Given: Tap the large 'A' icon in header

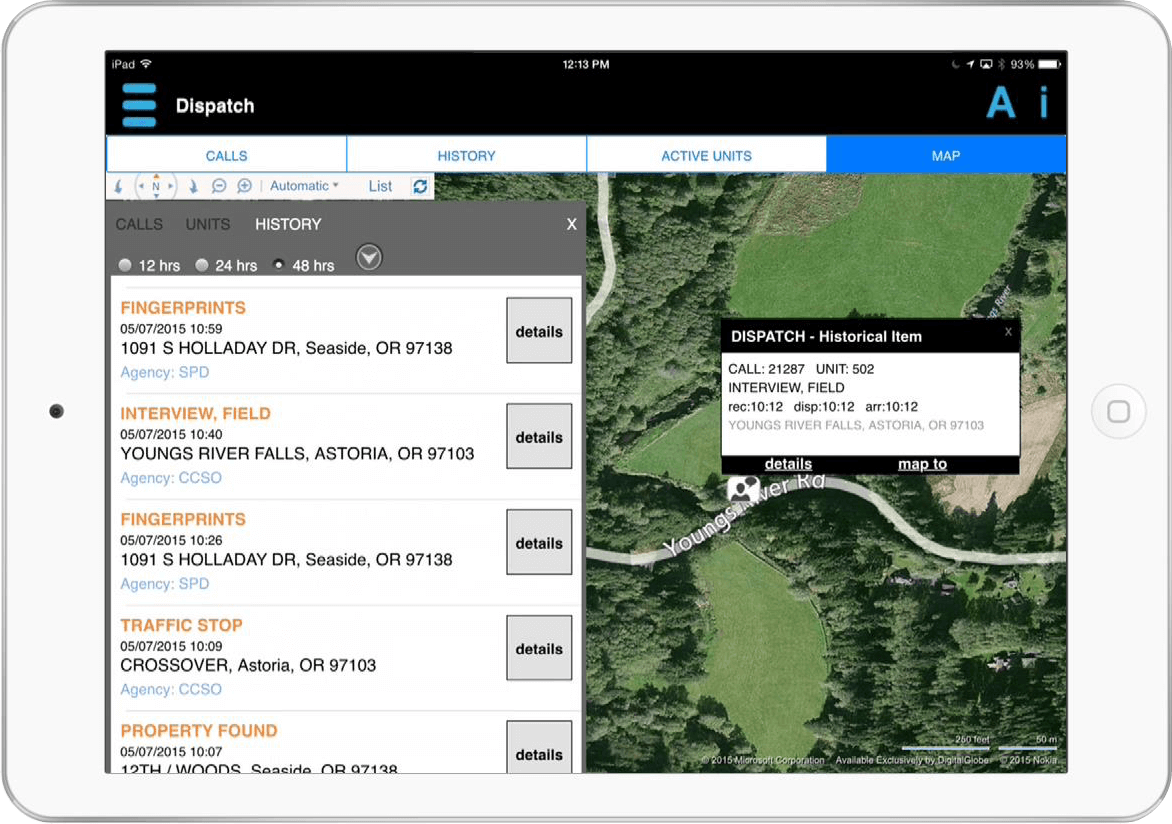Looking at the screenshot, I should click(1000, 104).
